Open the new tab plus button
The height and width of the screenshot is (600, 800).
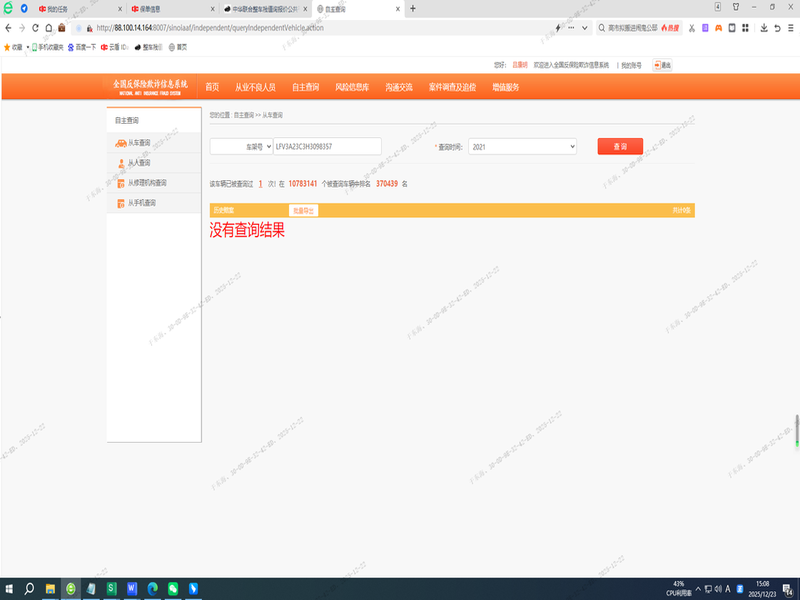(413, 8)
